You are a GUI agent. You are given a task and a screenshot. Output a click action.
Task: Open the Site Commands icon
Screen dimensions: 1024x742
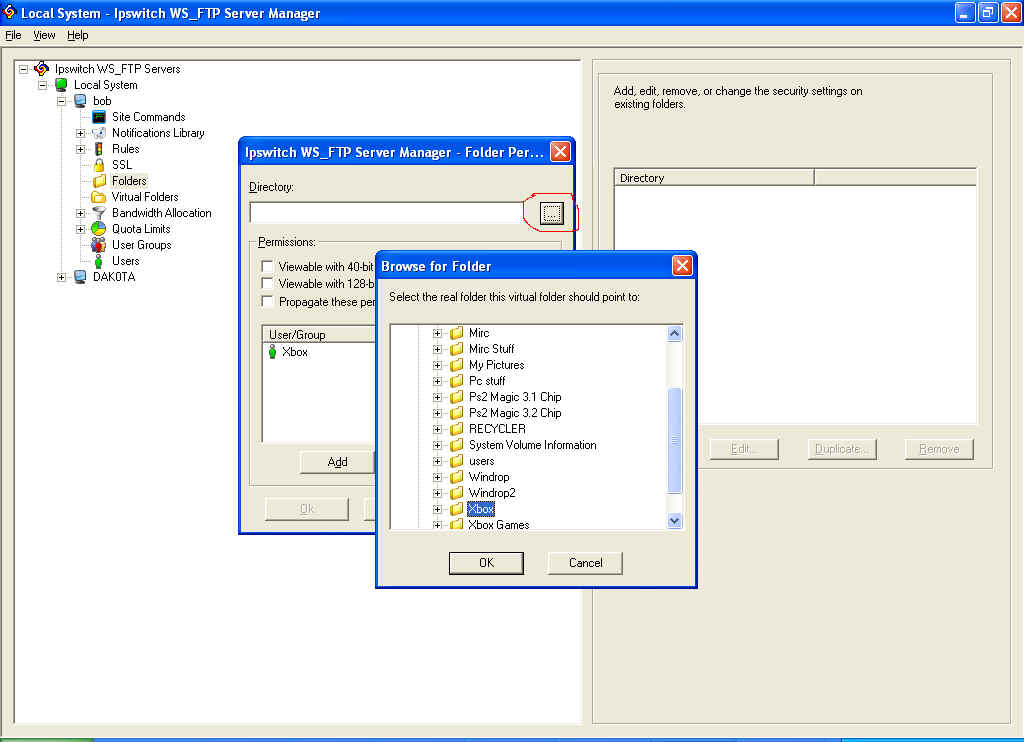(99, 117)
